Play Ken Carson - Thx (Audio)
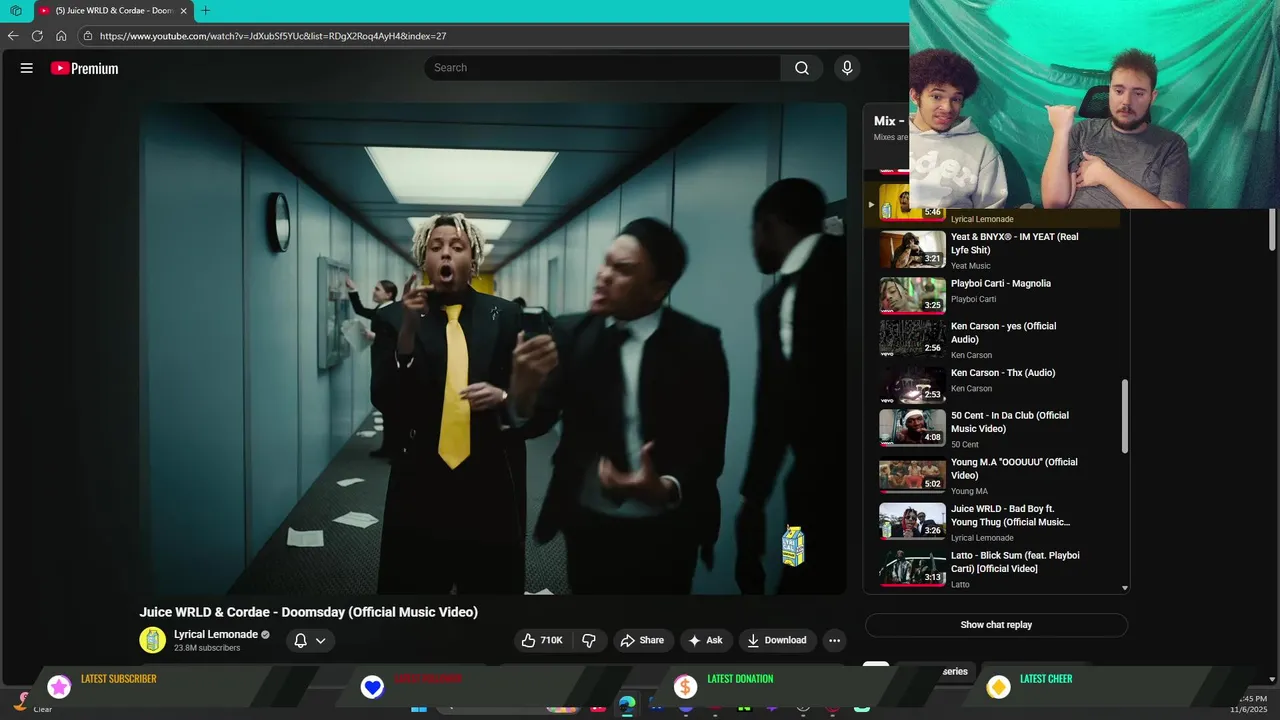The image size is (1280, 720). [x=1003, y=373]
